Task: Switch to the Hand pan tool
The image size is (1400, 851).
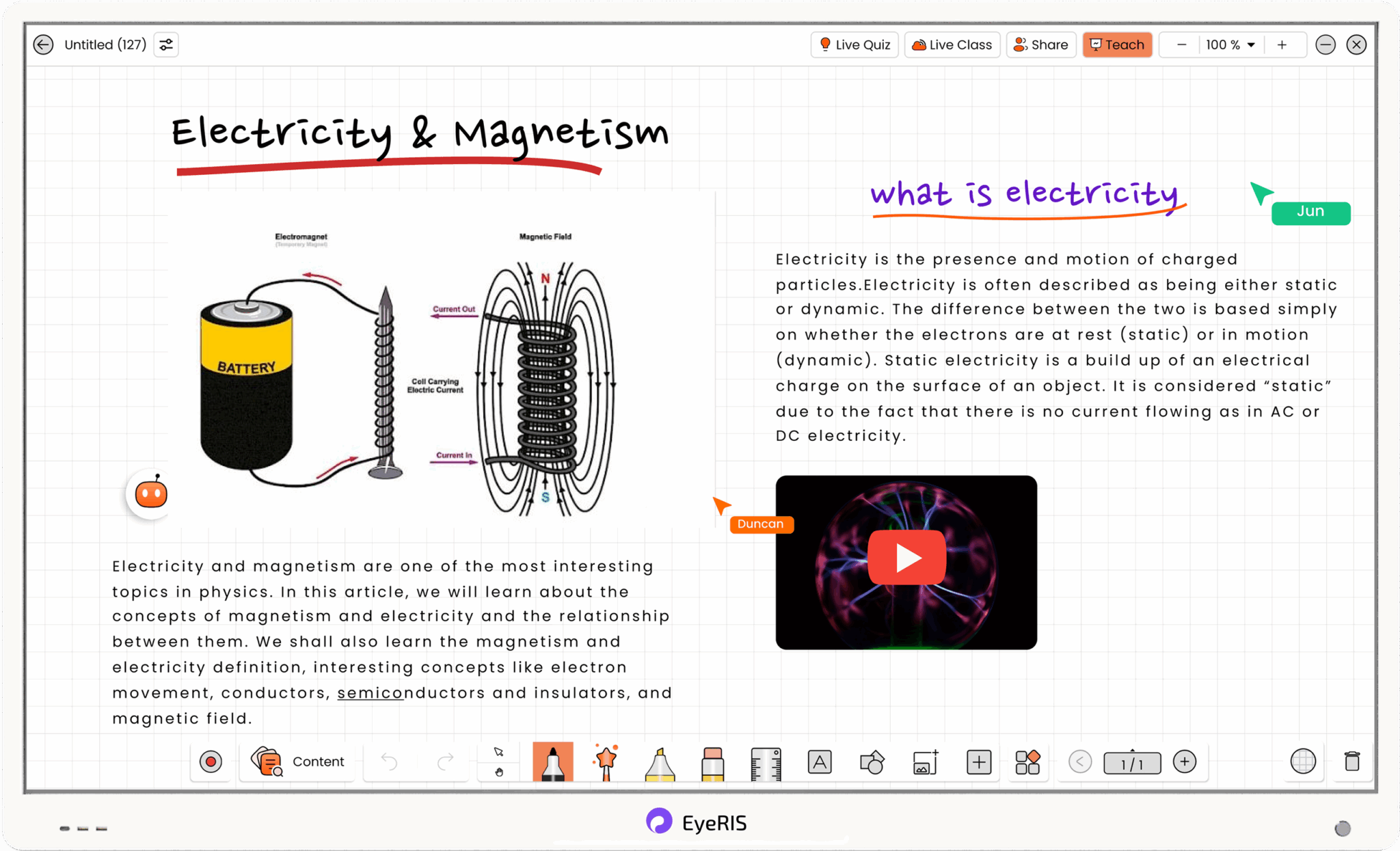Action: 498,772
